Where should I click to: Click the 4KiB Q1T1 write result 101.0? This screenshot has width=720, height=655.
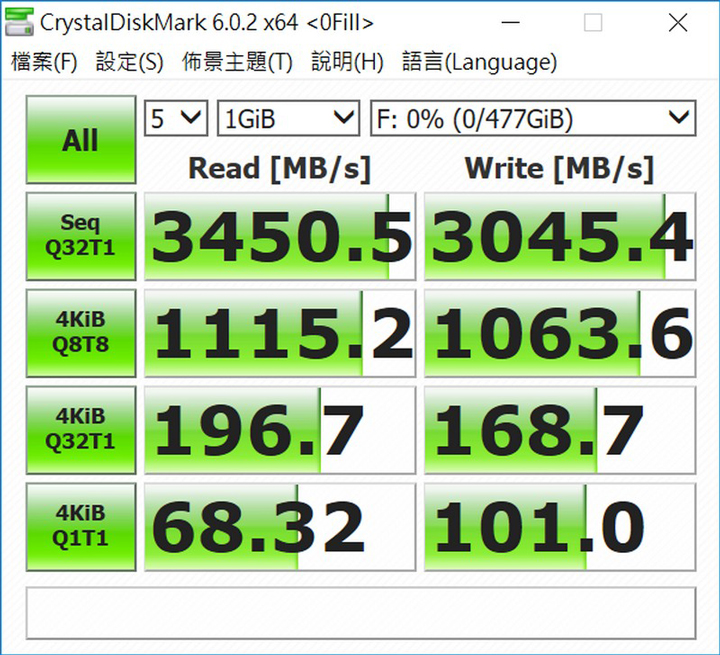(560, 527)
